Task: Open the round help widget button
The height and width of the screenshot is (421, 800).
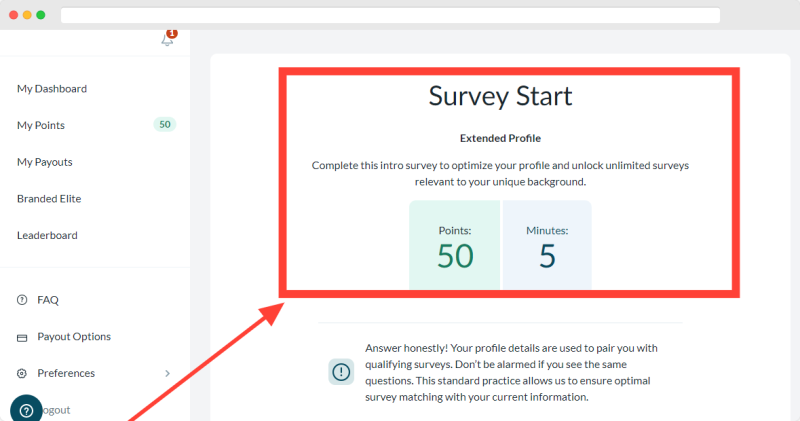Action: click(x=26, y=410)
